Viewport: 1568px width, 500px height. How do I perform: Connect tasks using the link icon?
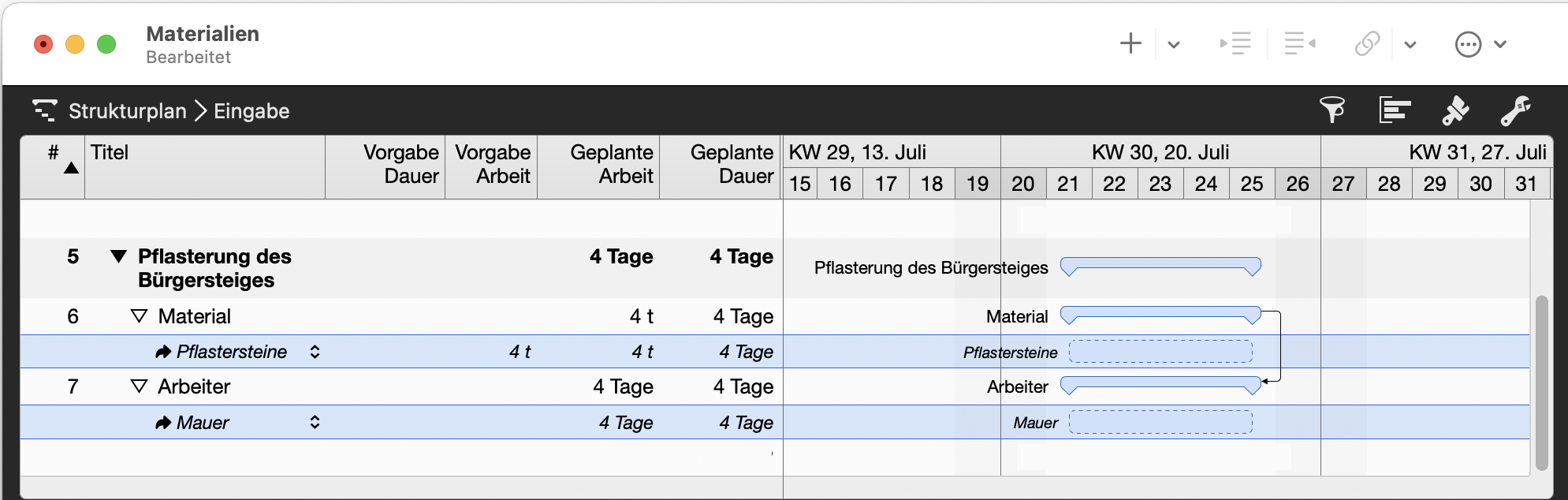click(1367, 43)
